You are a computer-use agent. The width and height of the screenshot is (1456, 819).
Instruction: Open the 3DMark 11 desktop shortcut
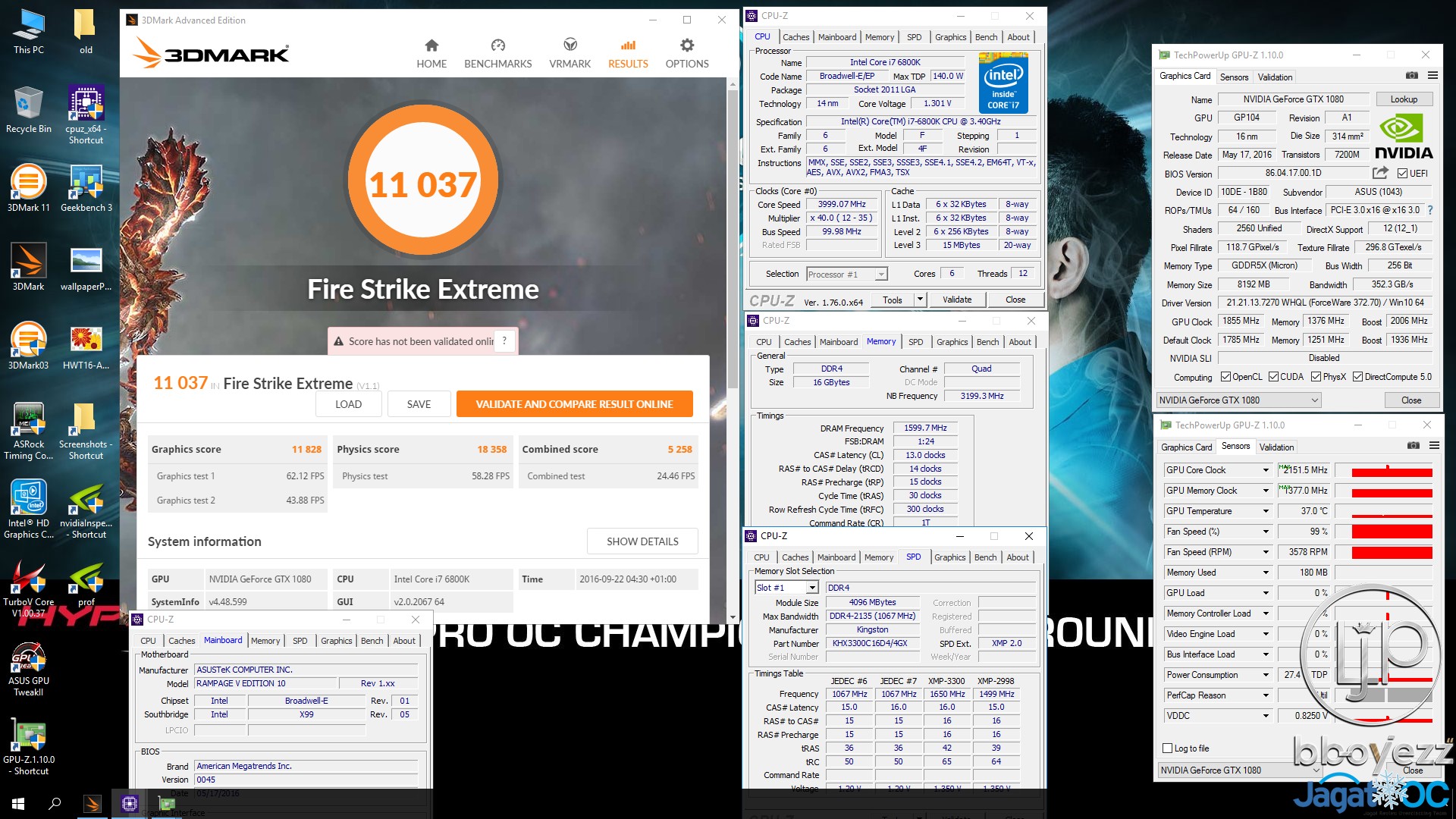[28, 188]
